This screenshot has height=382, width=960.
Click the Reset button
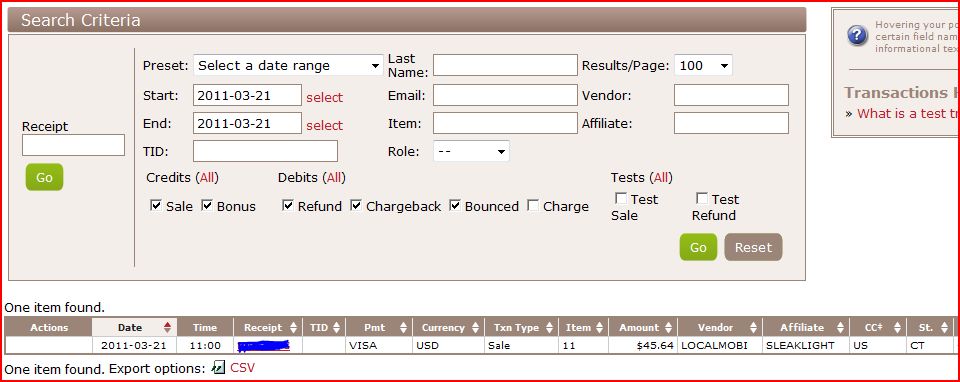point(753,247)
